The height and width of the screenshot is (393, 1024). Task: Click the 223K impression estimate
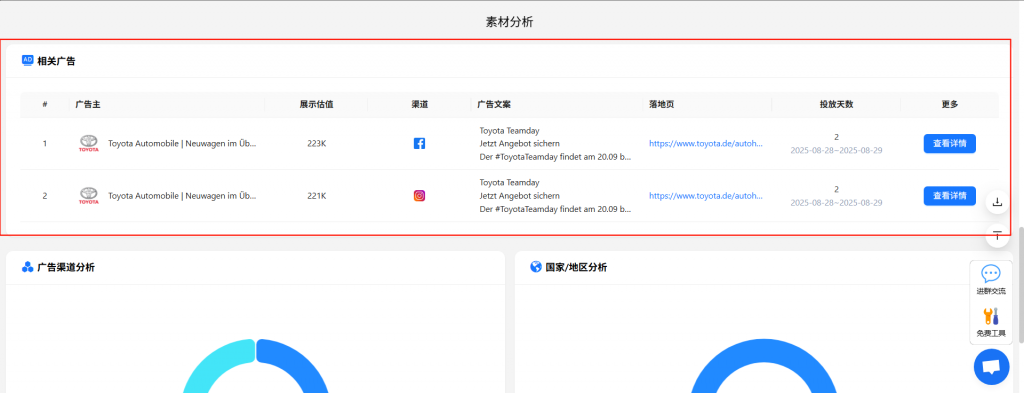click(x=316, y=144)
